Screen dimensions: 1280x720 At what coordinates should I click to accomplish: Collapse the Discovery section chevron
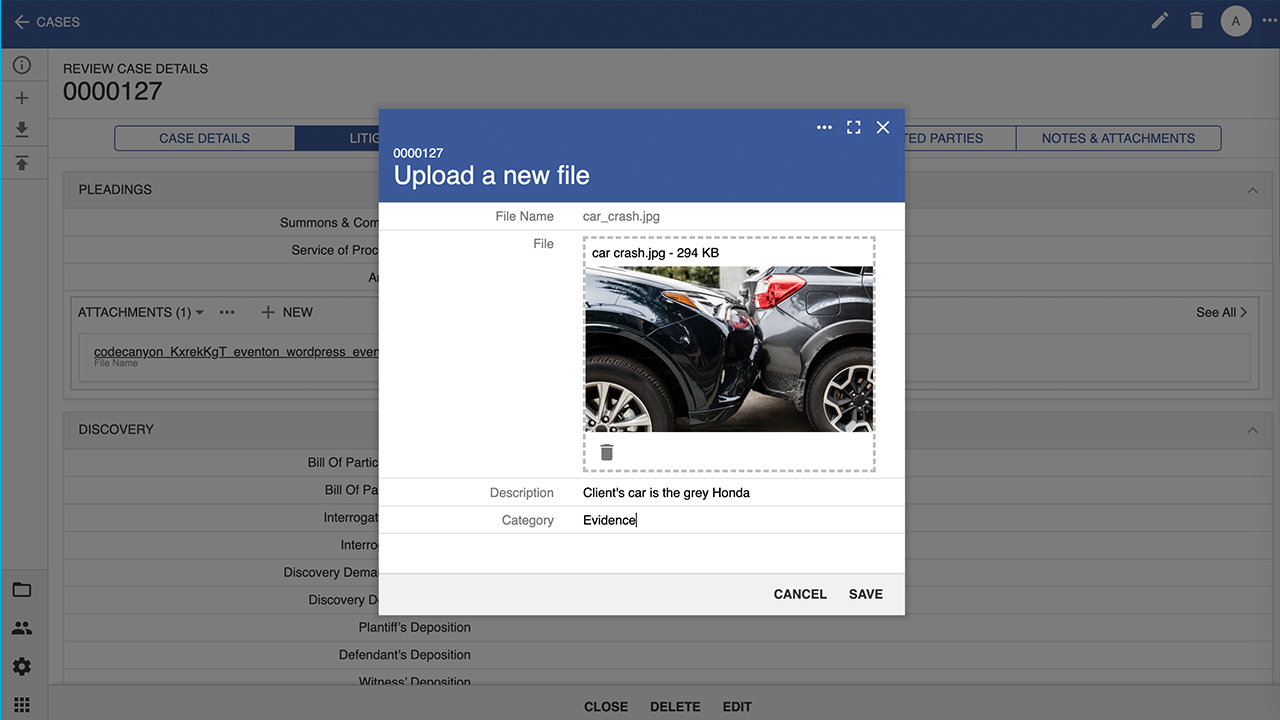1252,430
